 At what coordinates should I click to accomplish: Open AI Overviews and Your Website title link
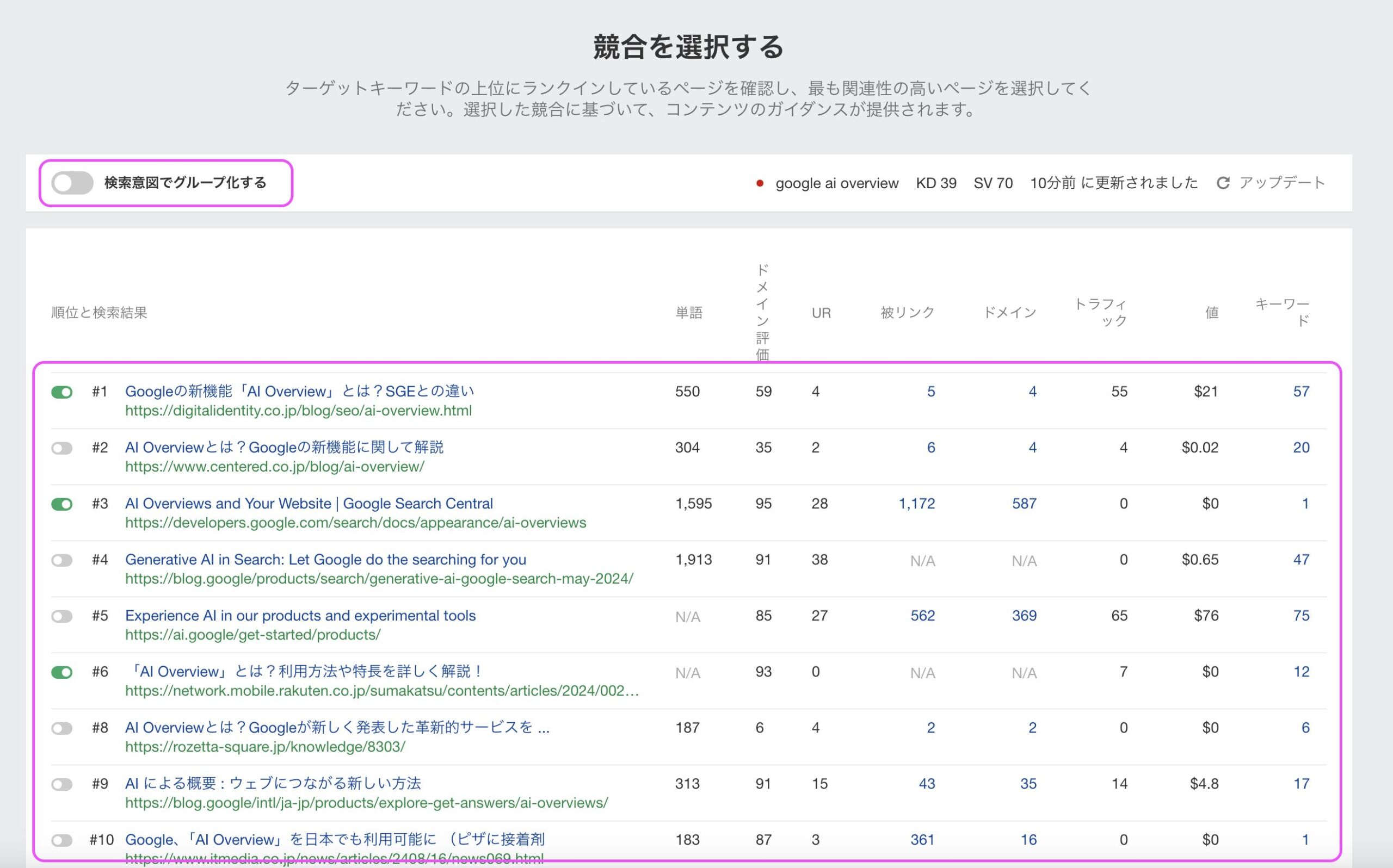pyautogui.click(x=309, y=504)
